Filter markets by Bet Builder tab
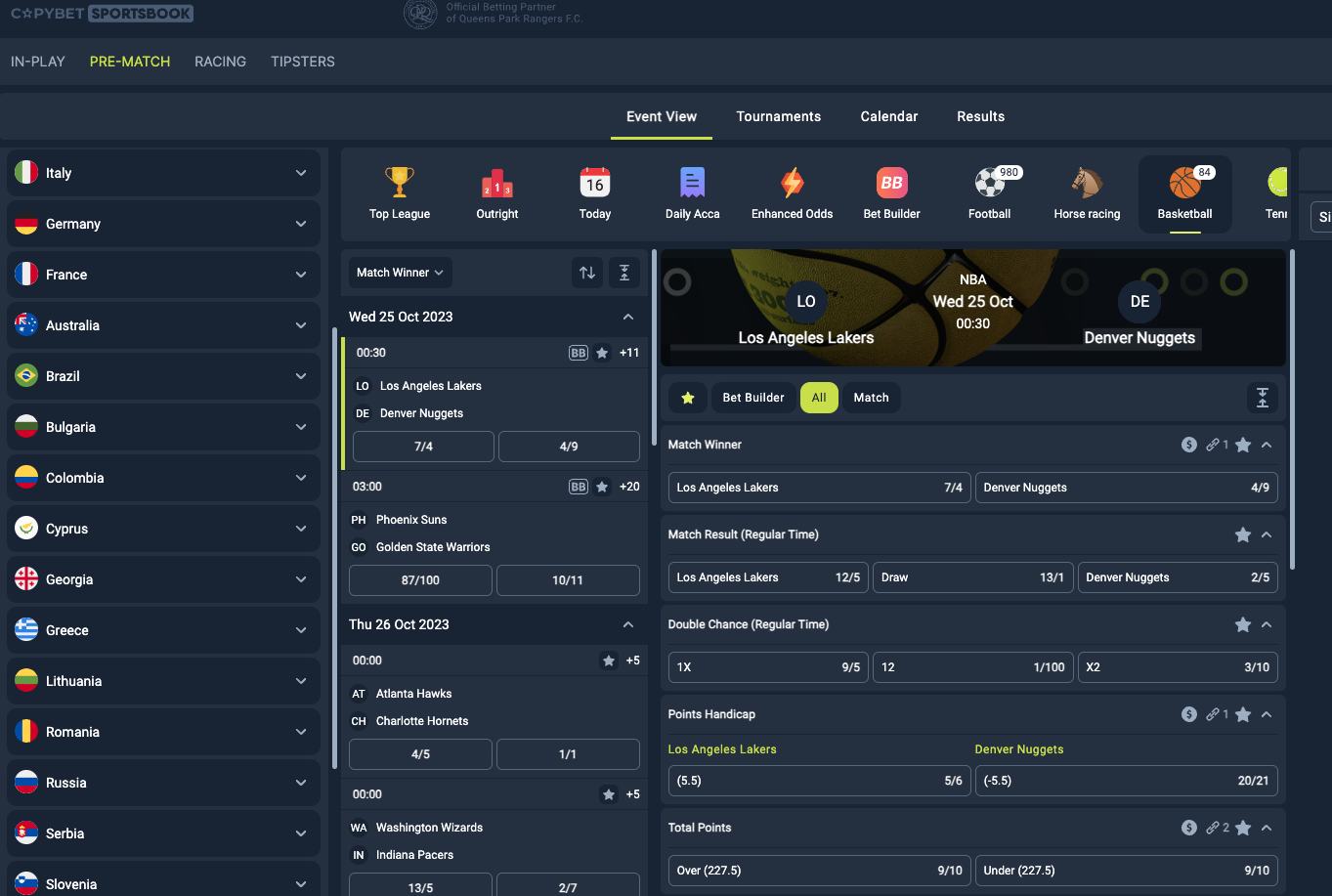This screenshot has width=1332, height=896. pyautogui.click(x=753, y=398)
